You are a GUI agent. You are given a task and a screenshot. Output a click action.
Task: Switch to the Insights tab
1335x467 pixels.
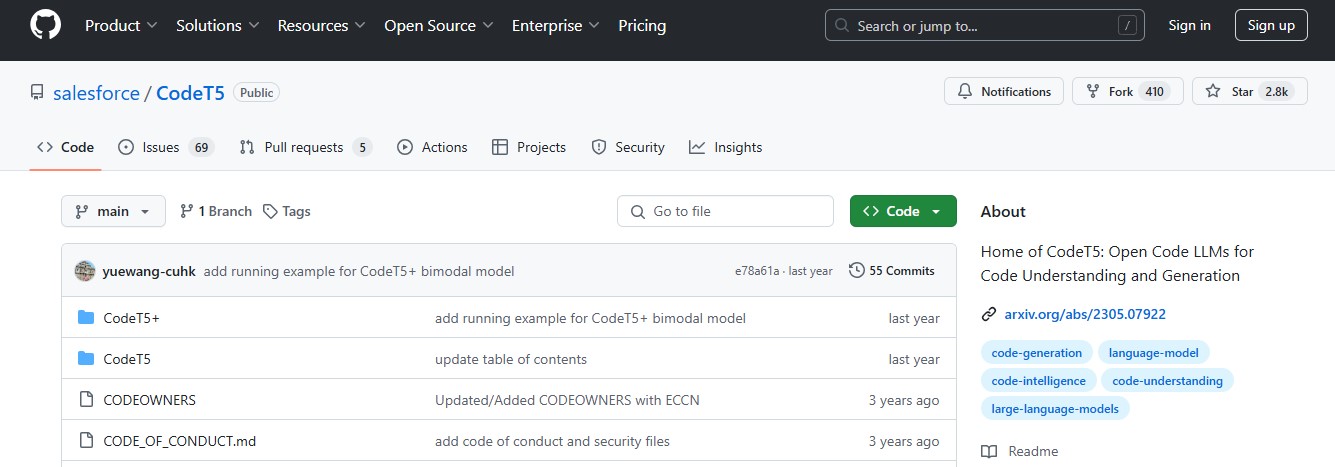pyautogui.click(x=726, y=147)
